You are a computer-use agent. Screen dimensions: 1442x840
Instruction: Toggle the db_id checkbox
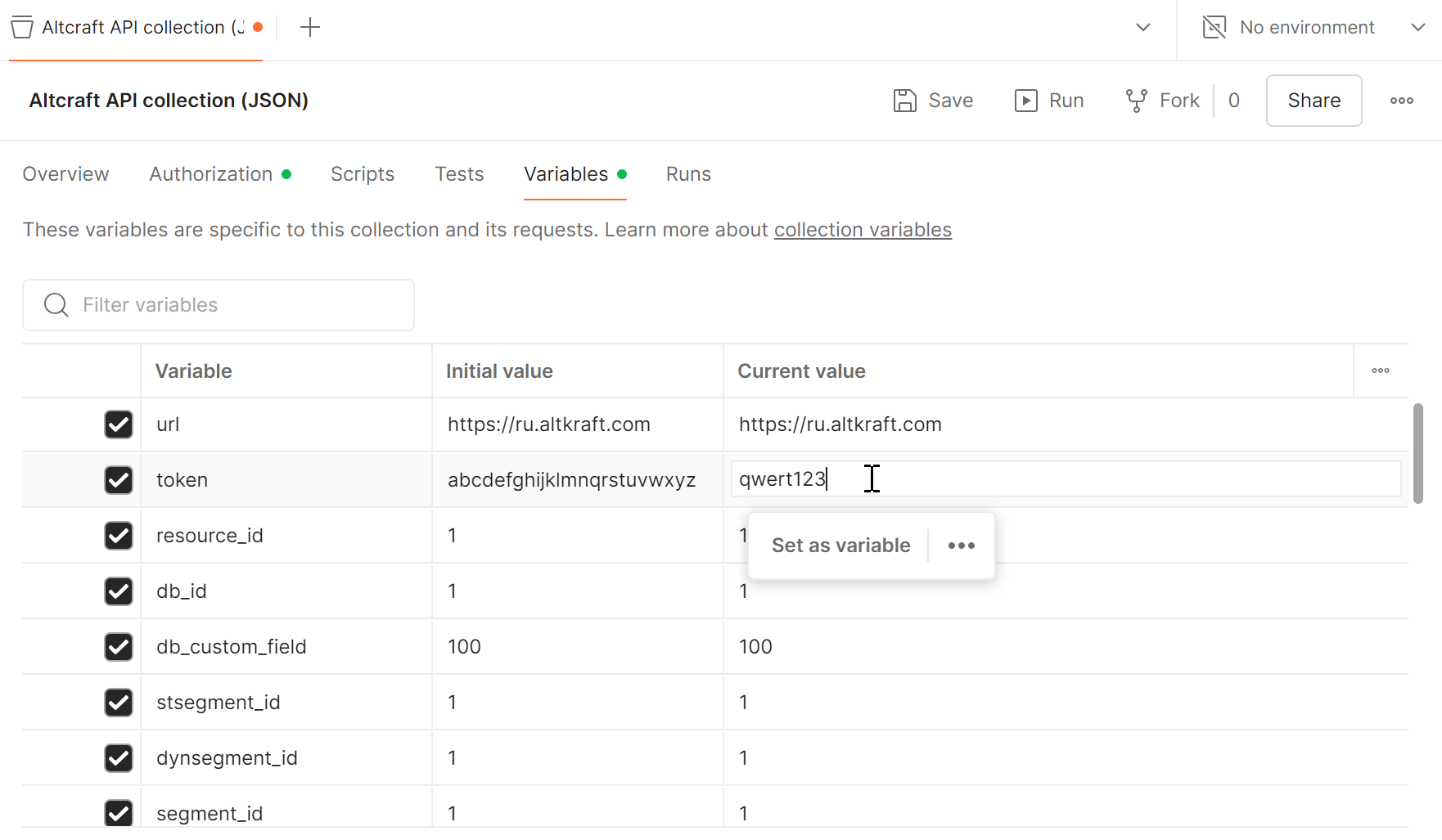click(x=119, y=591)
